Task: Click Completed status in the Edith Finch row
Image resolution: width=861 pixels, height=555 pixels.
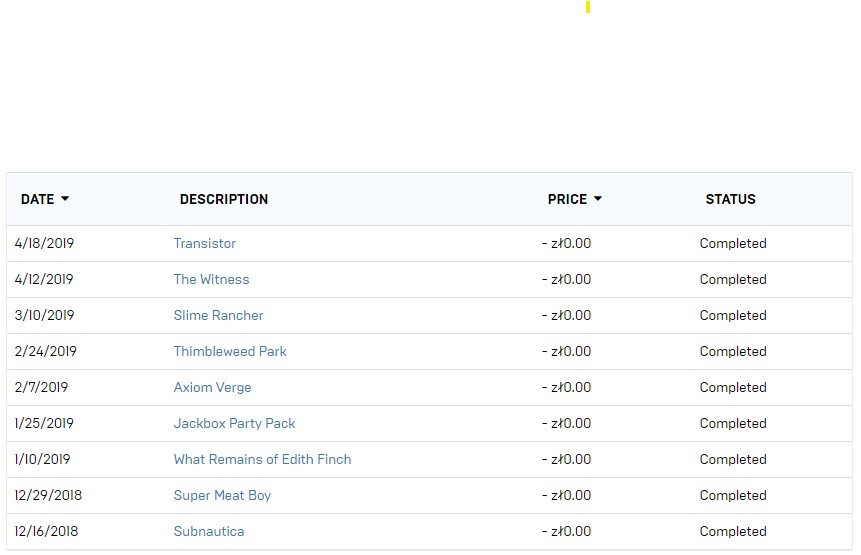Action: (x=733, y=459)
